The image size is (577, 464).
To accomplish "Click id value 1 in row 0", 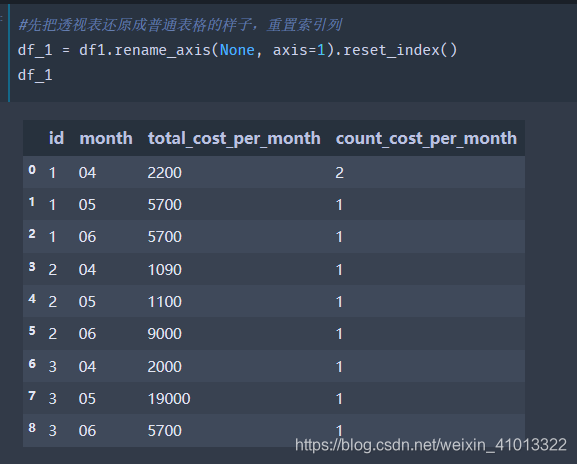I will coord(52,173).
